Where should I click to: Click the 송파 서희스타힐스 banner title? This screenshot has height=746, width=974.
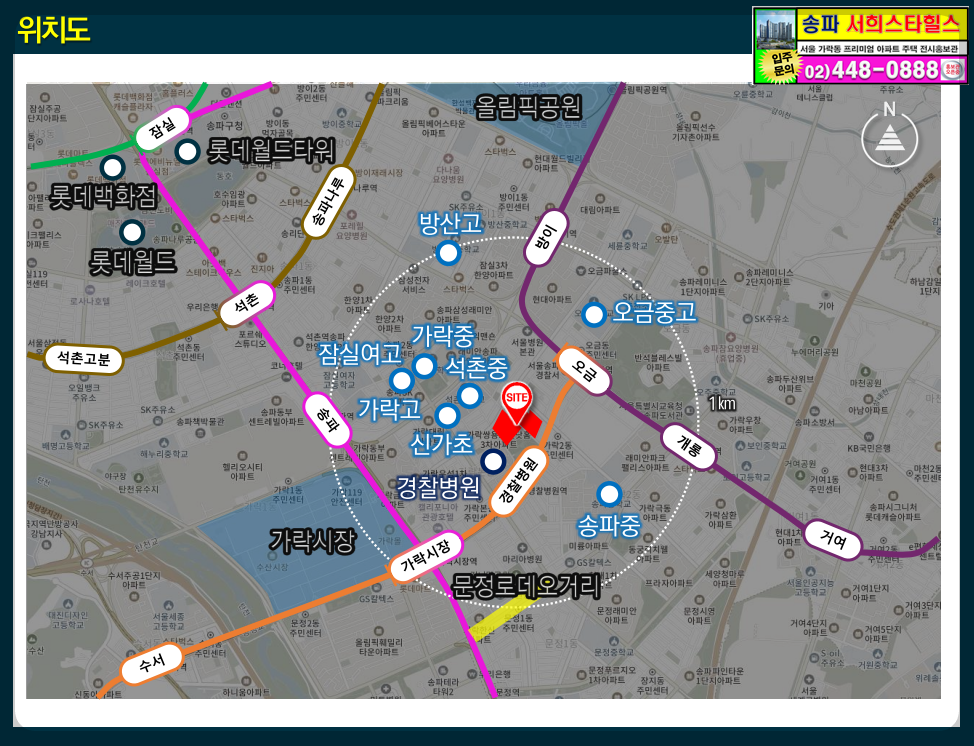pos(880,25)
